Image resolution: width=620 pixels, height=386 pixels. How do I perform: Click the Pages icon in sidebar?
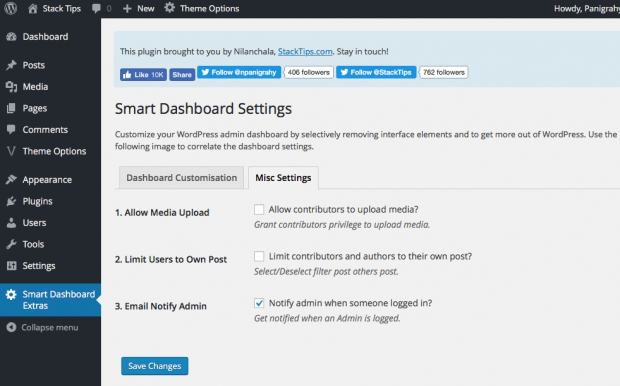point(11,108)
